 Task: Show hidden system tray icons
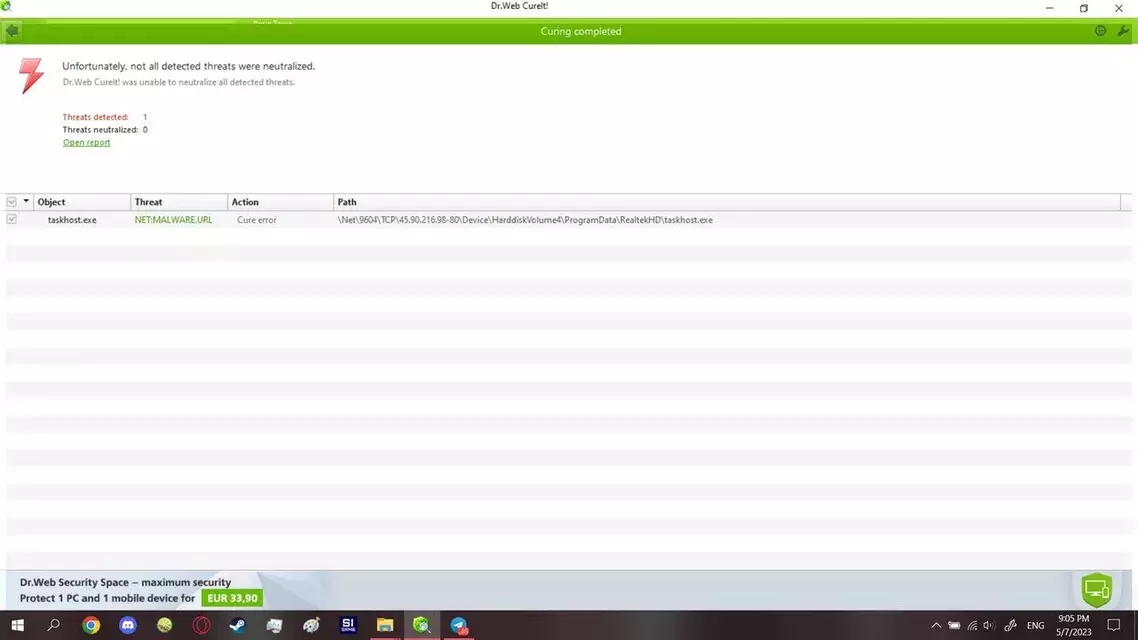pyautogui.click(x=936, y=625)
